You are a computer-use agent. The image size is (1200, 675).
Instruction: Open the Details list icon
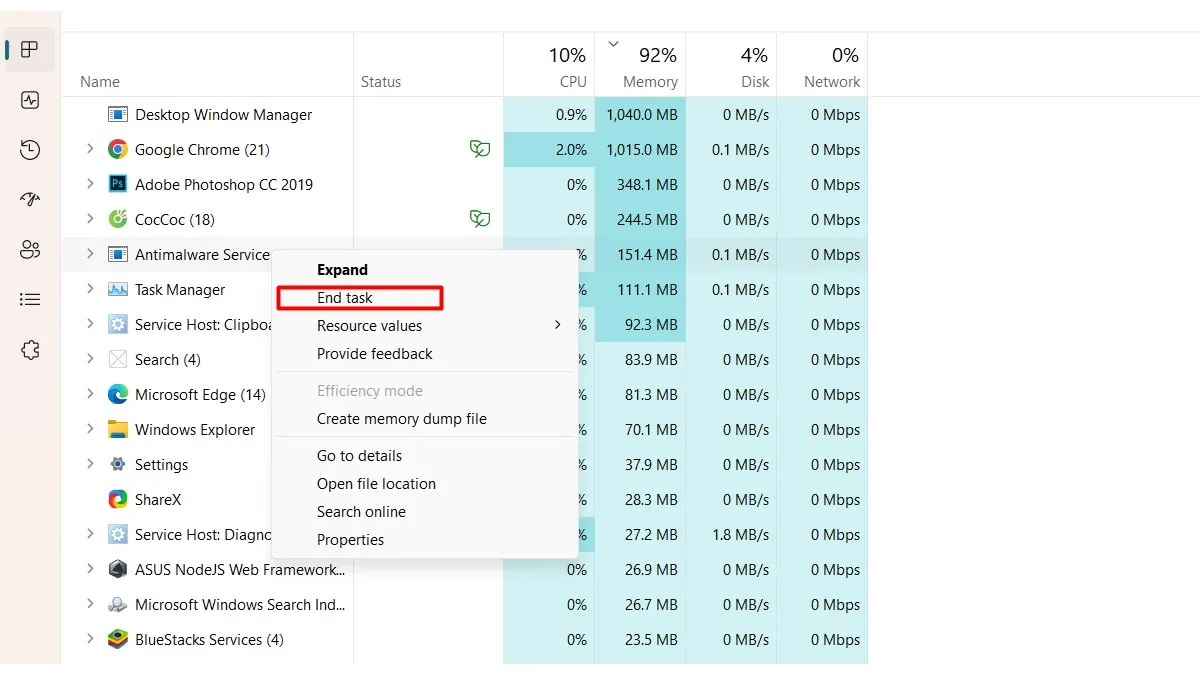(x=30, y=299)
